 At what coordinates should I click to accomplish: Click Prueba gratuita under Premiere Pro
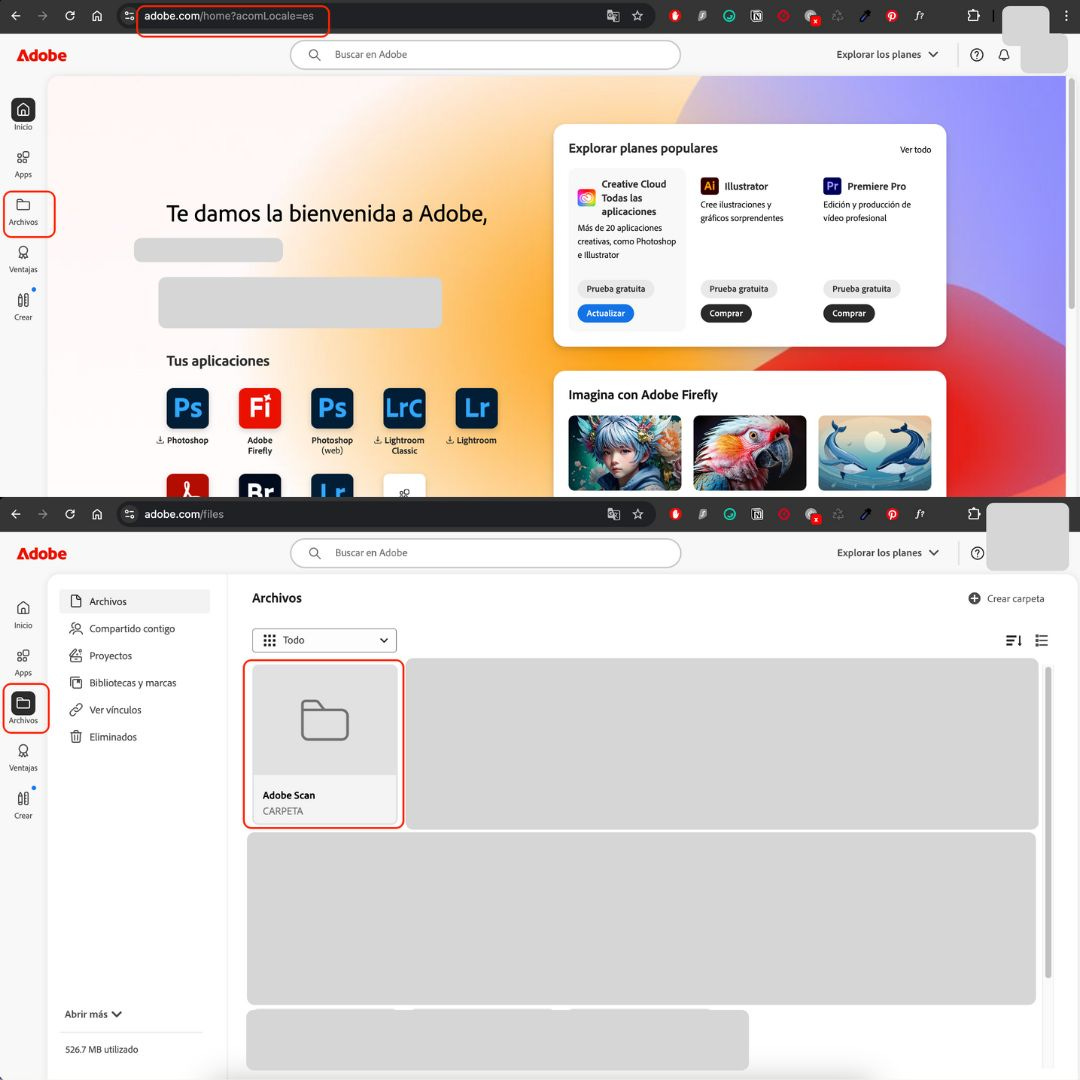point(861,289)
